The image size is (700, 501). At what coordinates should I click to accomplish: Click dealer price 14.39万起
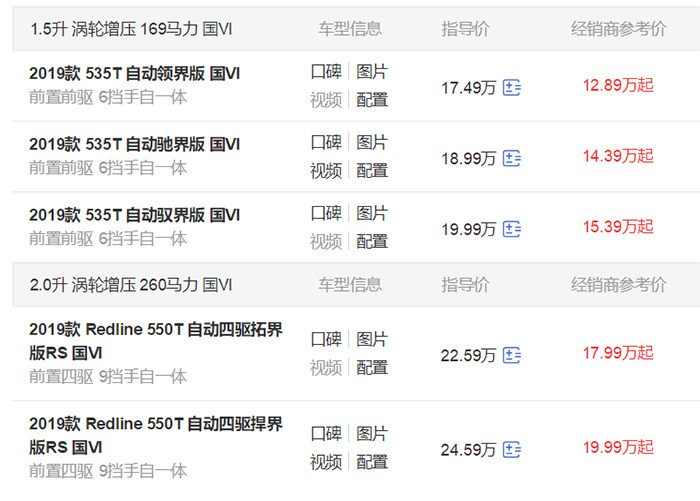point(617,156)
